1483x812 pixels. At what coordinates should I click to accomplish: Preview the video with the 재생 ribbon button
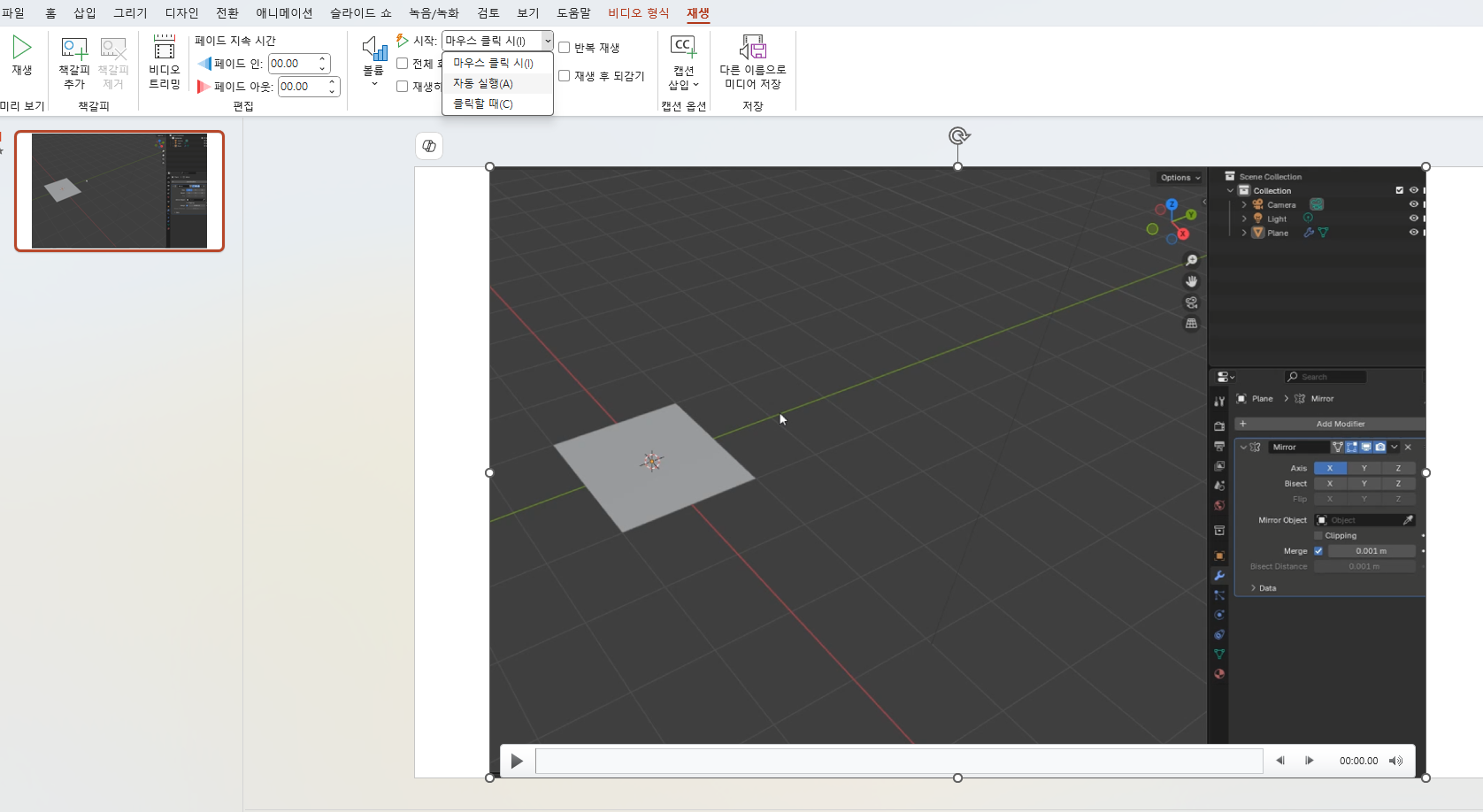[x=22, y=55]
